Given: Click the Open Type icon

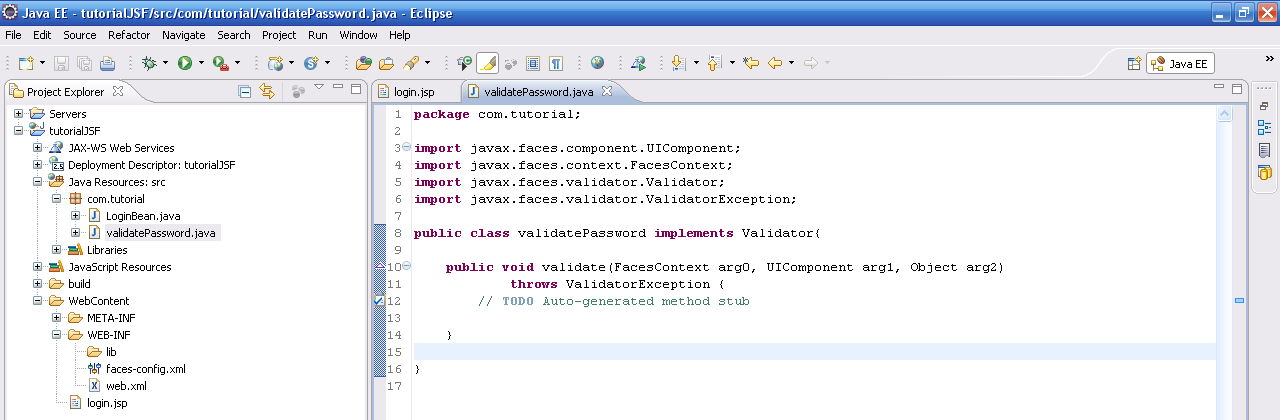Looking at the screenshot, I should point(364,63).
